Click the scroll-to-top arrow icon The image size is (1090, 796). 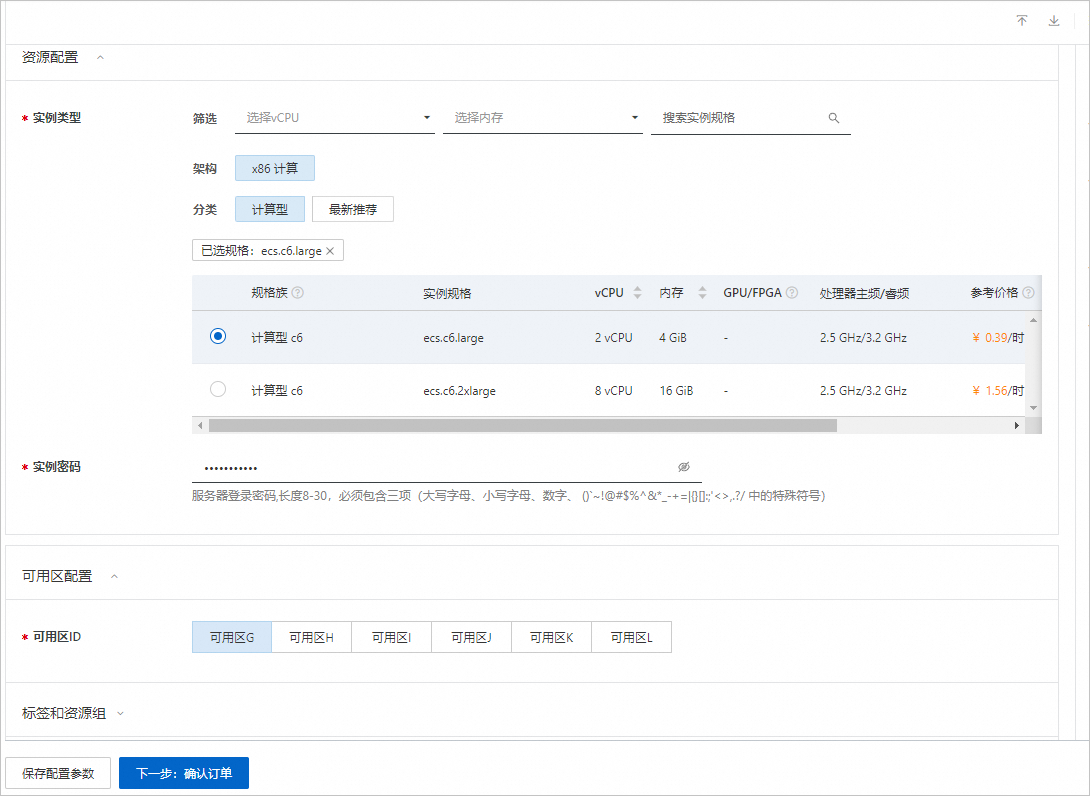pyautogui.click(x=1022, y=20)
